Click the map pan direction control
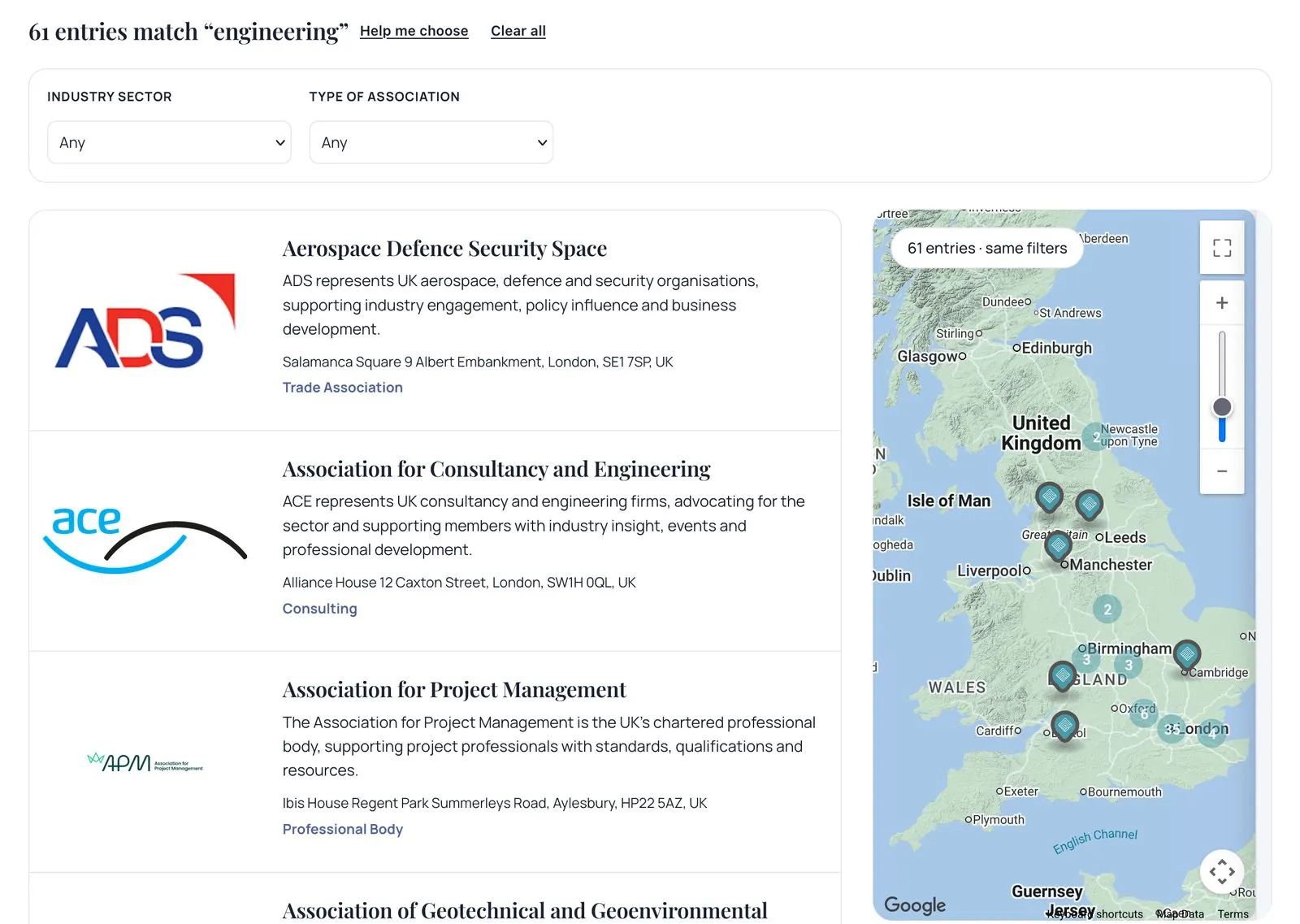 [x=1221, y=872]
